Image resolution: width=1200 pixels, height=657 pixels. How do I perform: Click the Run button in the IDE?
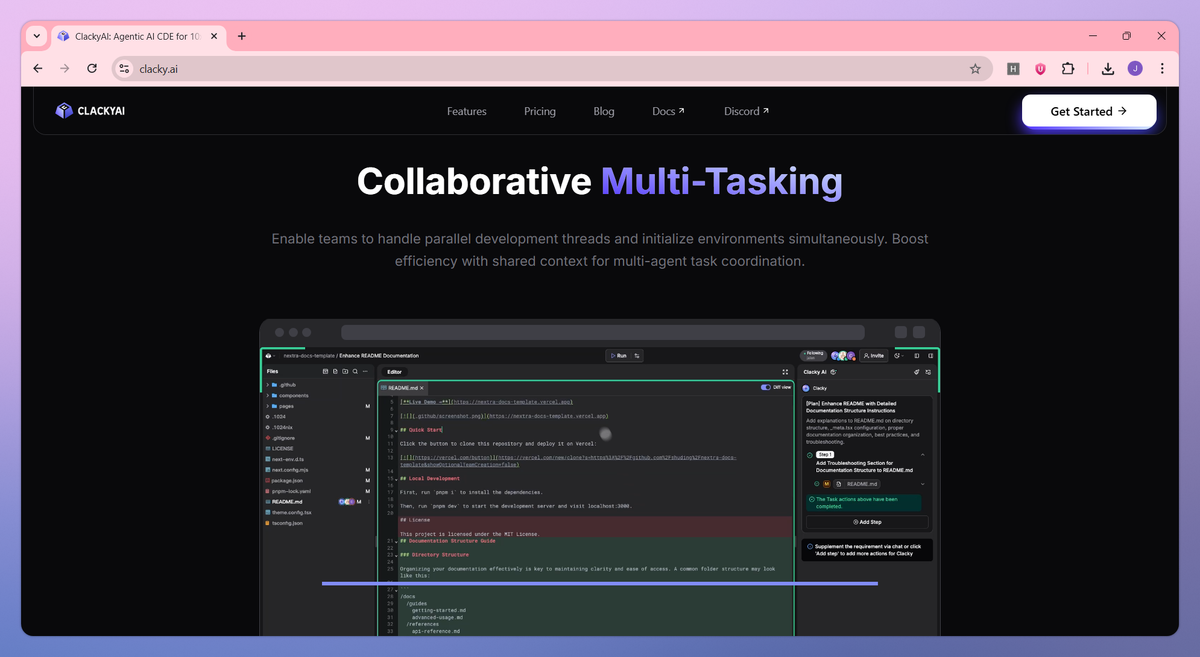[x=619, y=356]
